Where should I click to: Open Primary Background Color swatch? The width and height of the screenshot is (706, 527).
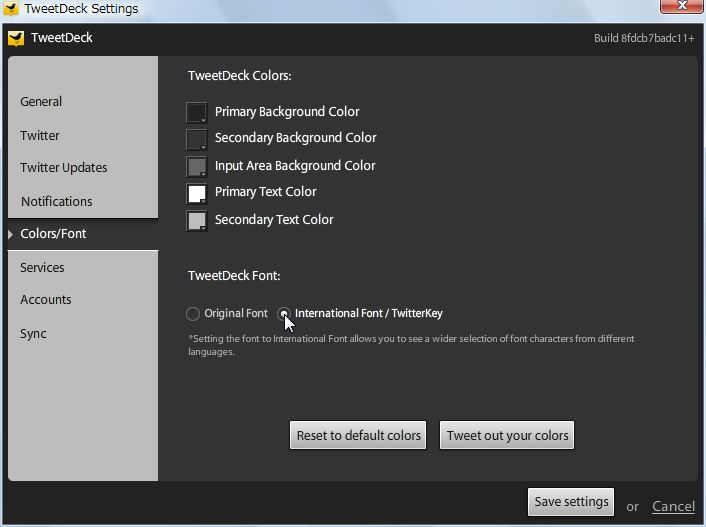point(197,112)
